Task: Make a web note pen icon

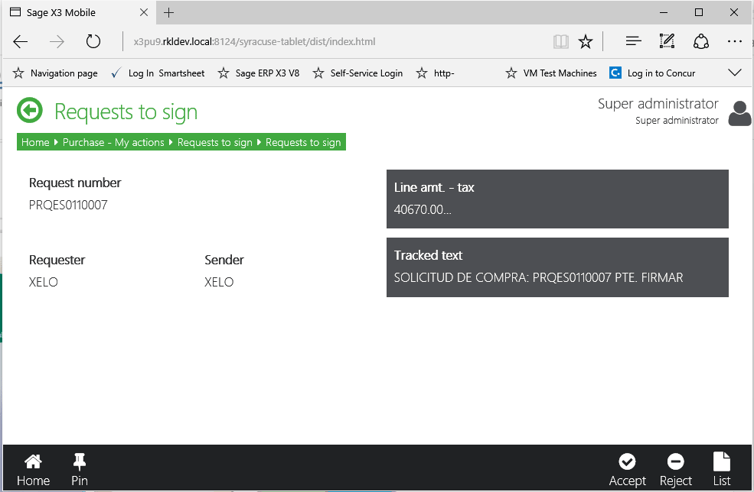Action: (666, 41)
